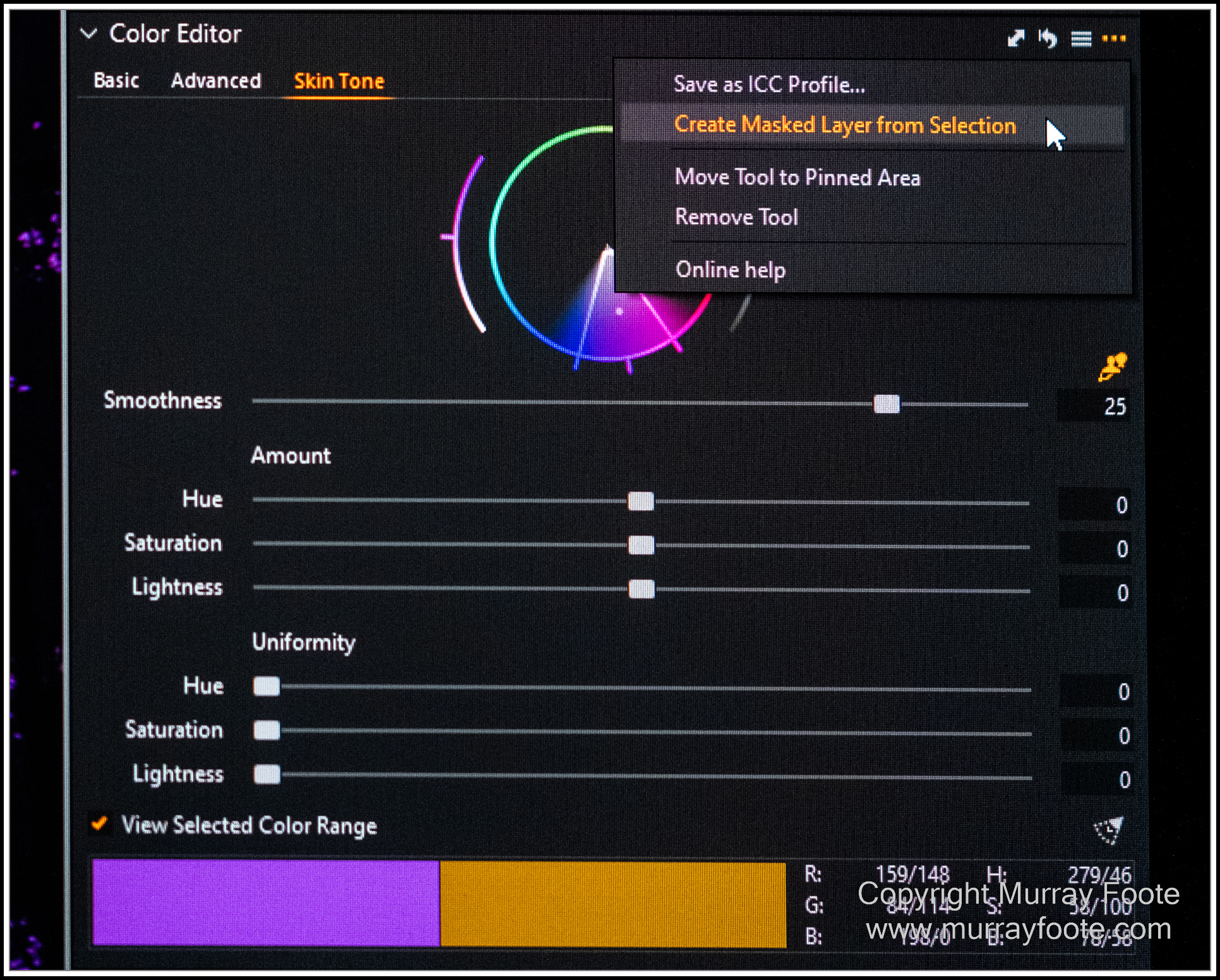The image size is (1220, 980).
Task: Click the reset tool arrow icon
Action: point(1048,39)
